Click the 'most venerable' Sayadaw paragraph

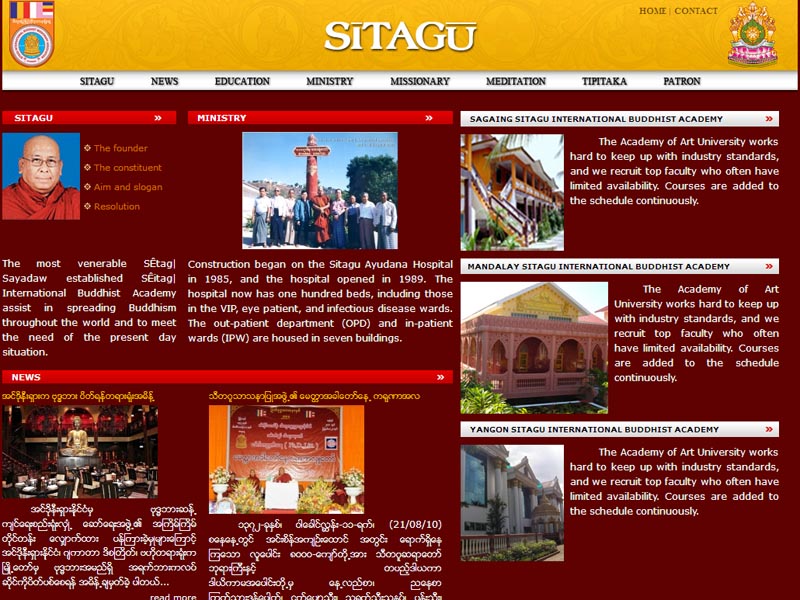coord(89,308)
